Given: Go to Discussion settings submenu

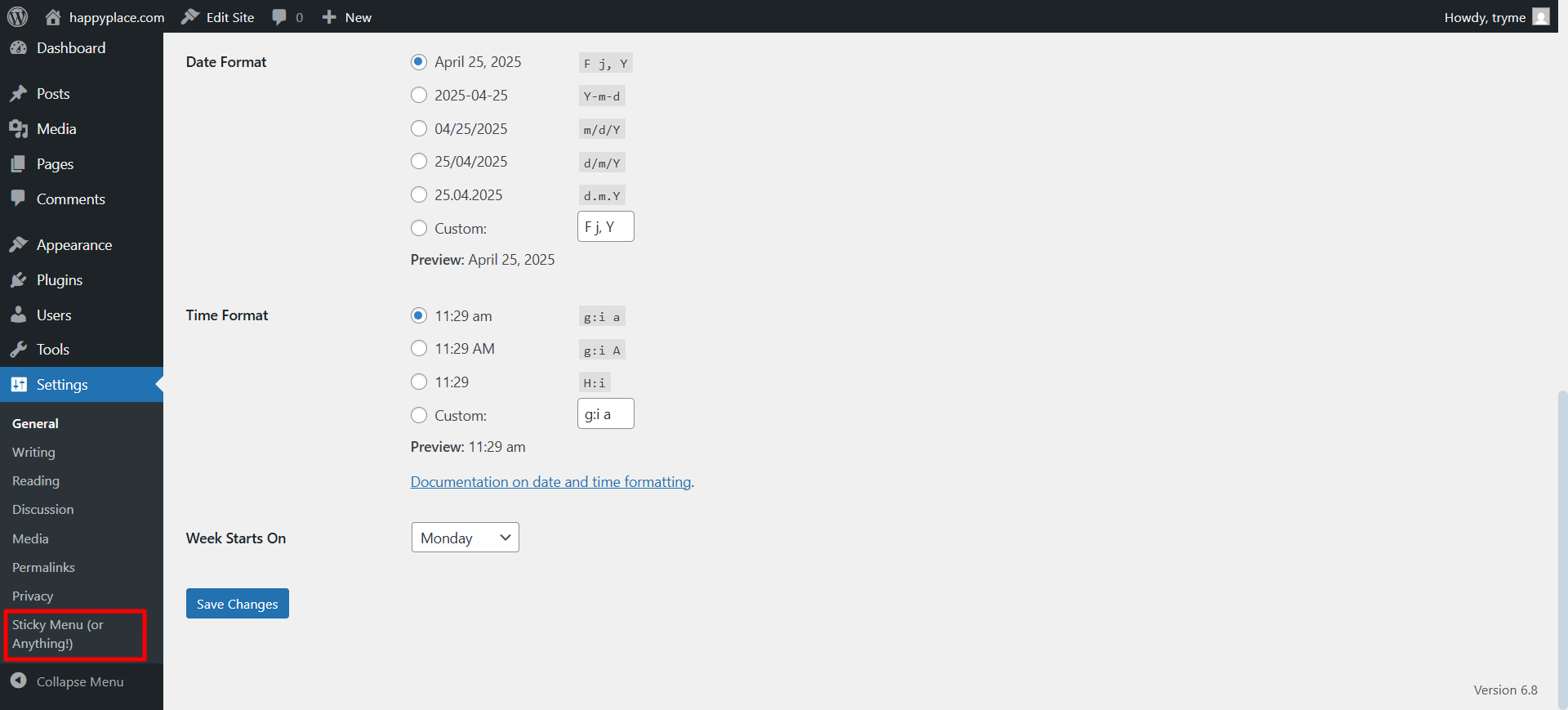Looking at the screenshot, I should point(42,509).
